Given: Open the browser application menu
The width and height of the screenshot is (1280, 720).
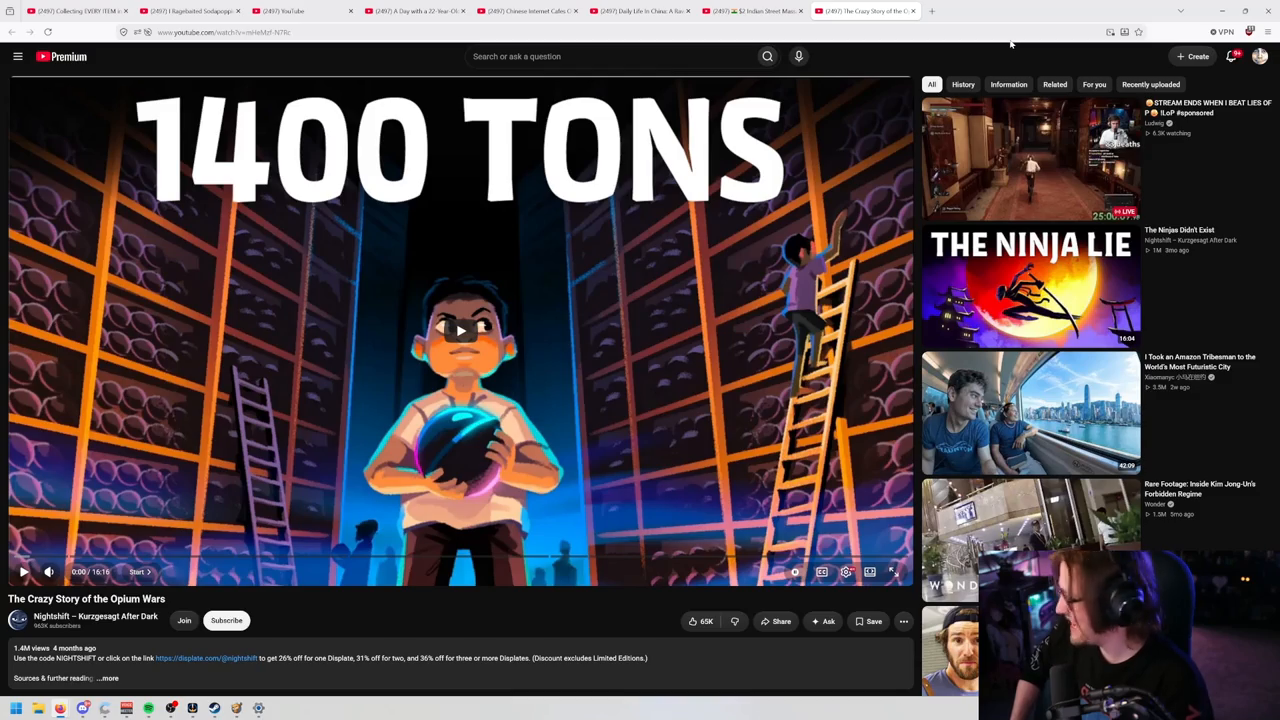Looking at the screenshot, I should (x=1268, y=32).
